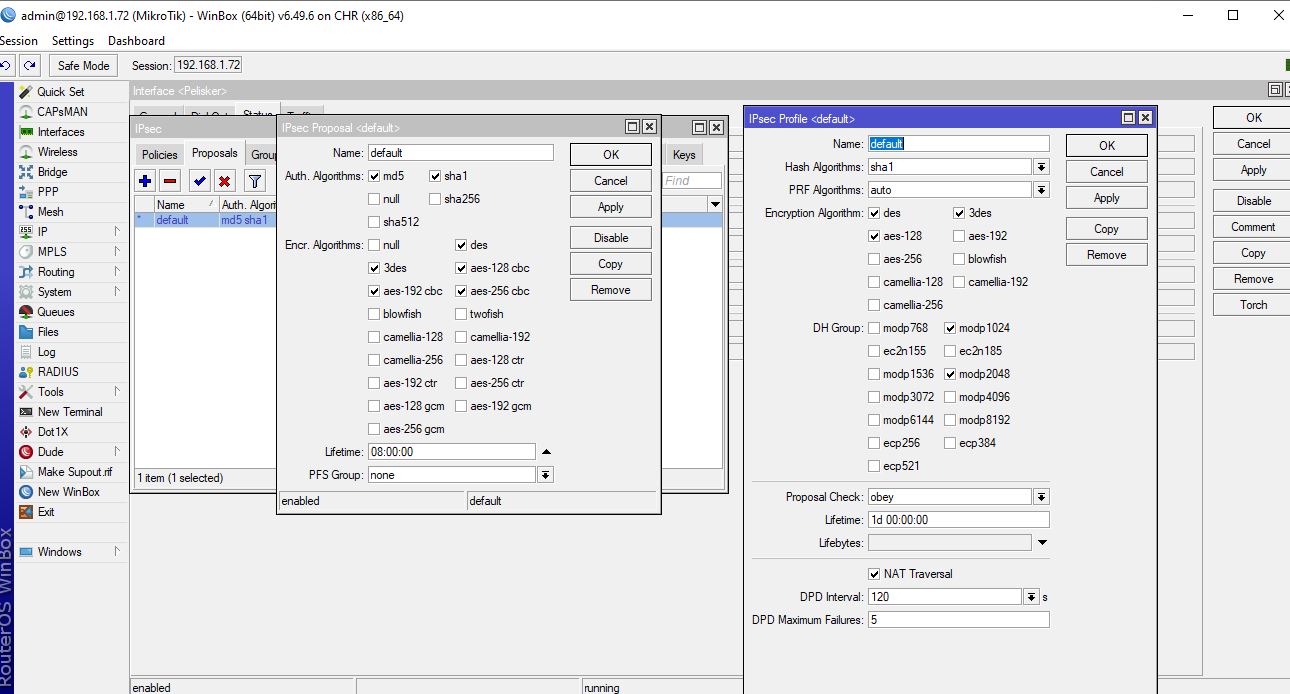Click red X disable icon

point(224,181)
